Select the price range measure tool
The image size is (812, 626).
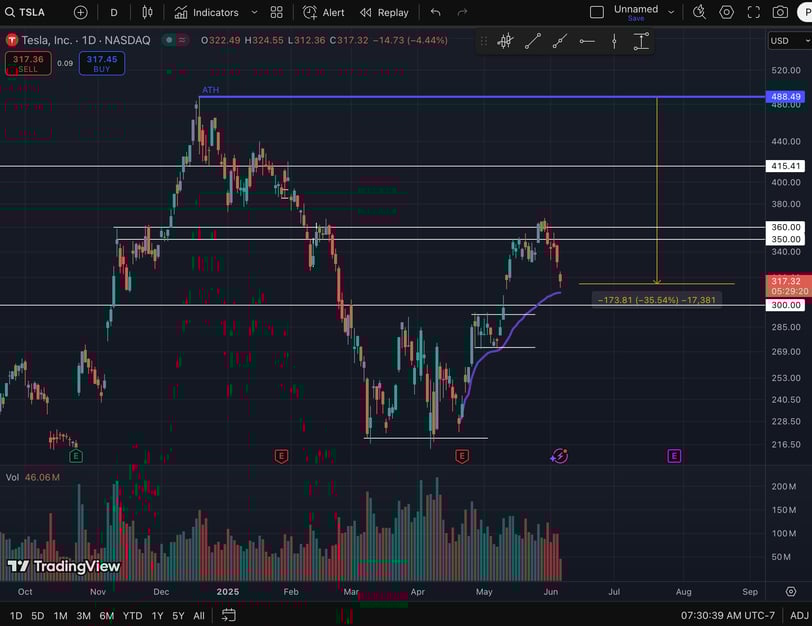coord(641,41)
